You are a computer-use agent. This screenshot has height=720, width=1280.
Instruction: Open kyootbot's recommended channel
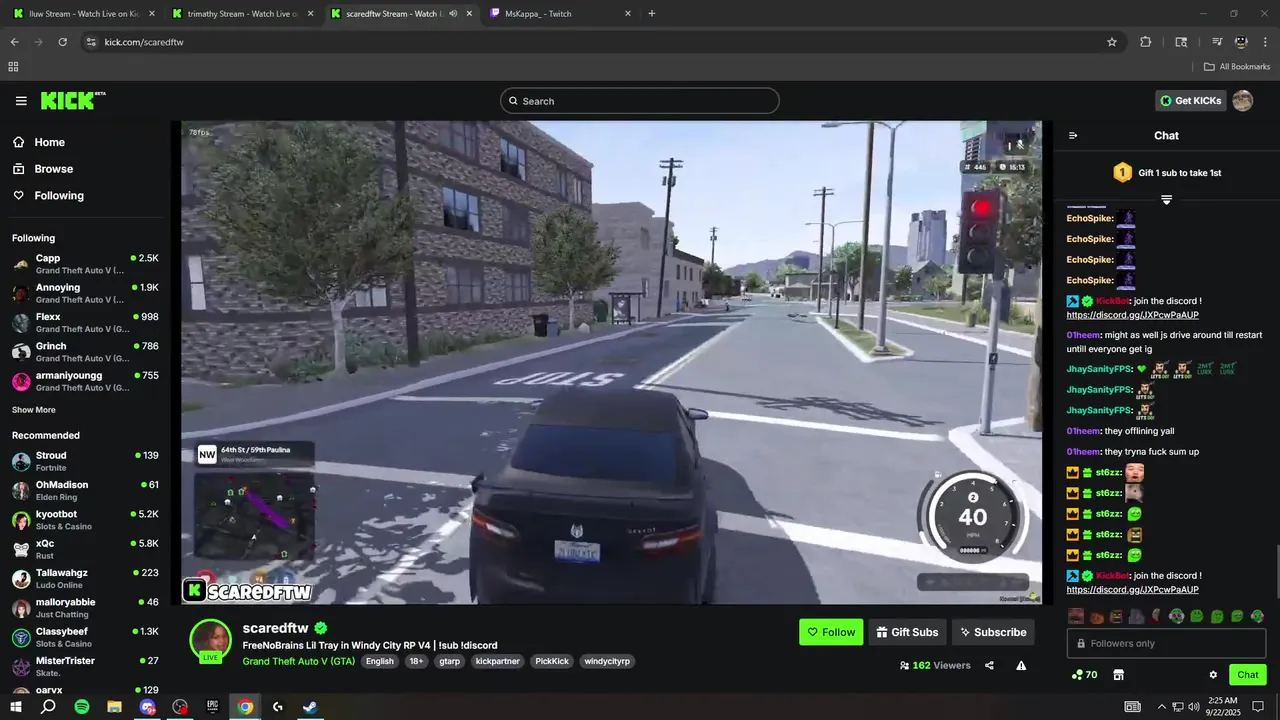[x=85, y=520]
